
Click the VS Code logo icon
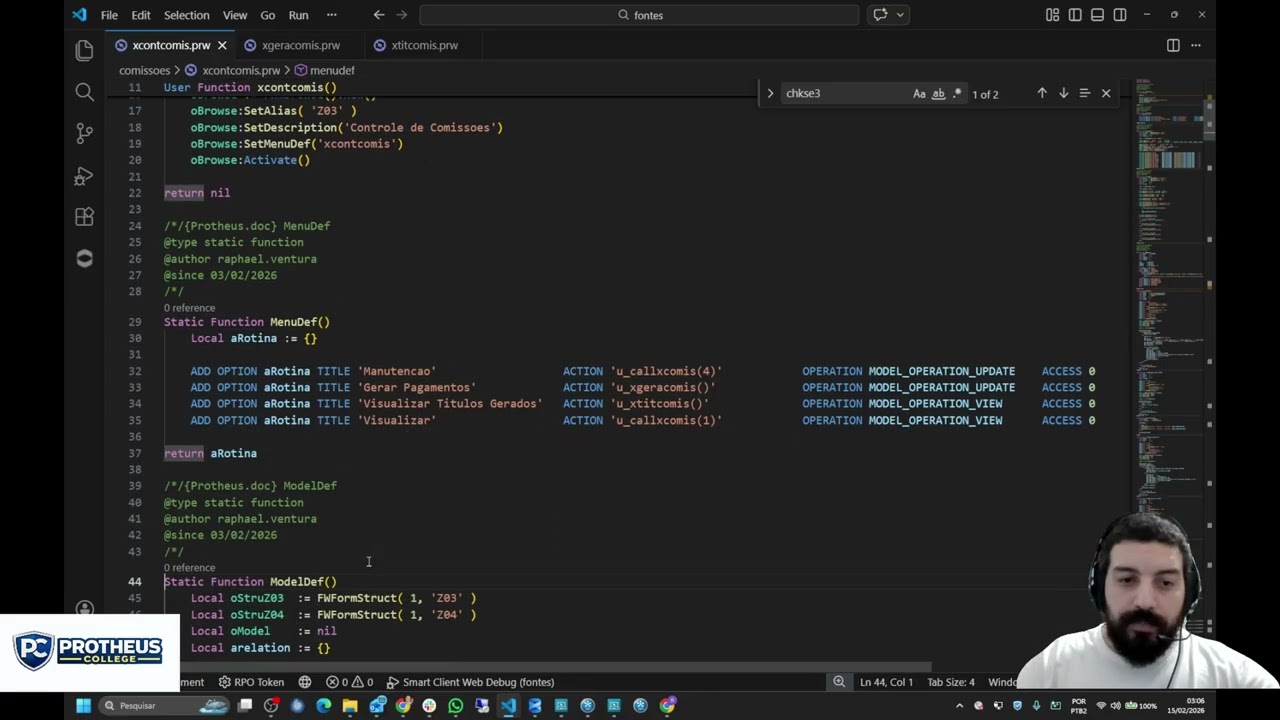coord(79,15)
